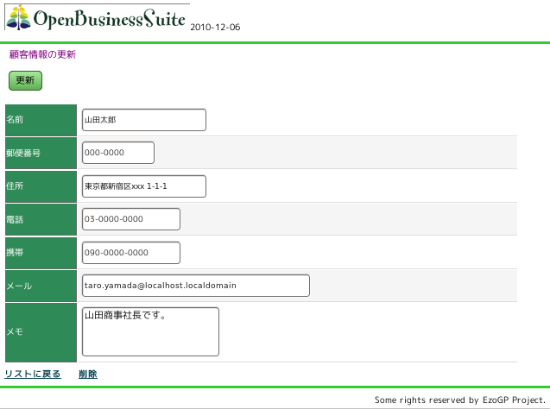Select the 住所 address input field
This screenshot has width=550, height=409.
[x=144, y=186]
